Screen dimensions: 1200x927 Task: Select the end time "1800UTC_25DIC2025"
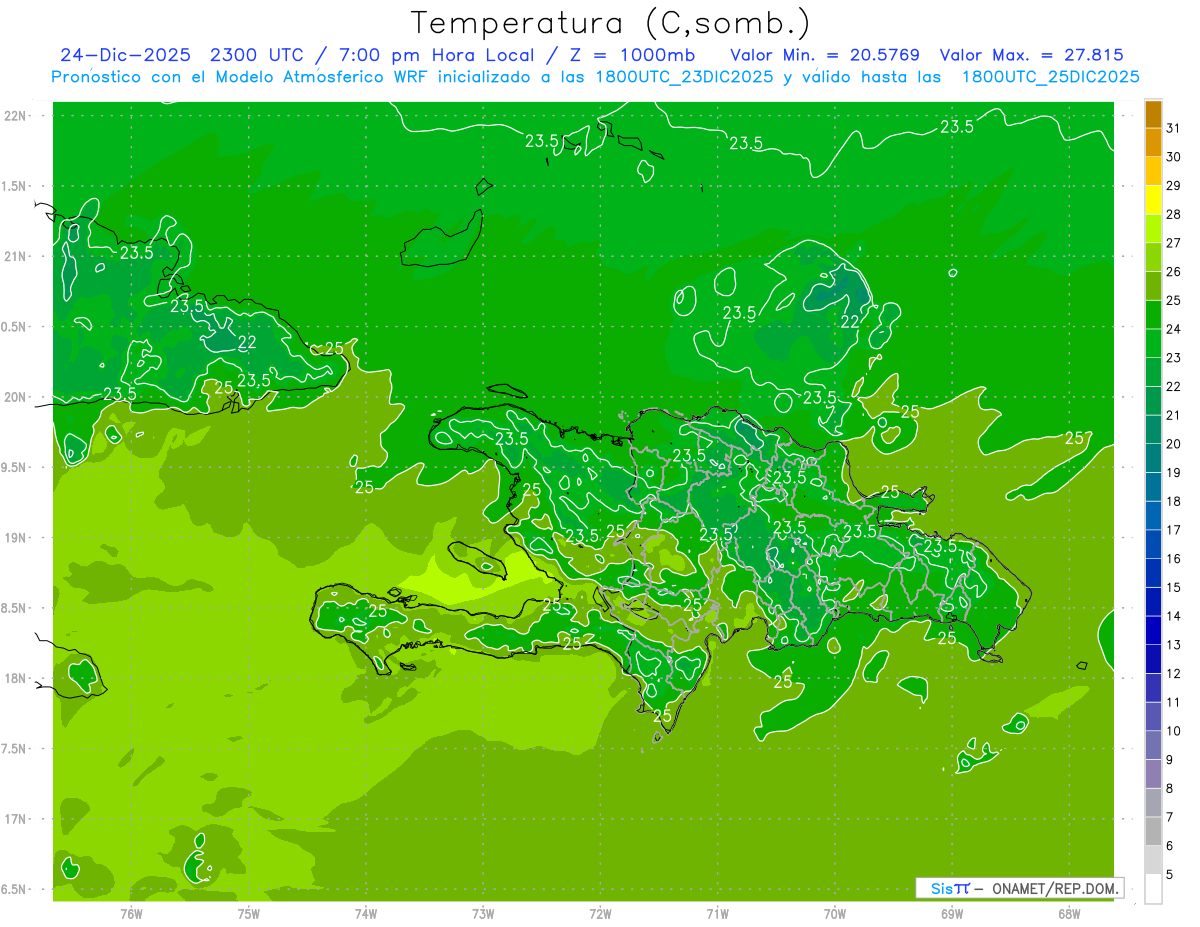pos(1050,77)
